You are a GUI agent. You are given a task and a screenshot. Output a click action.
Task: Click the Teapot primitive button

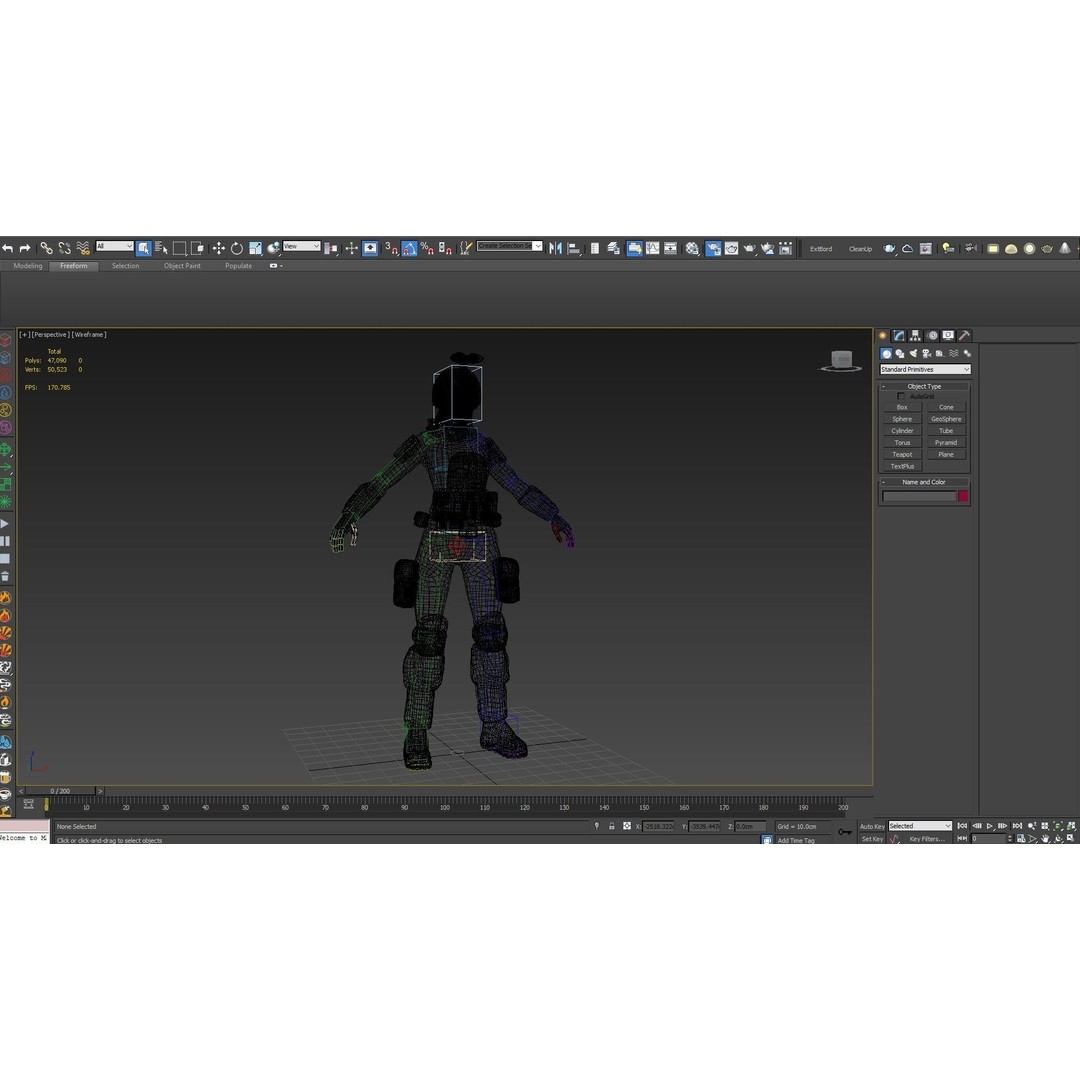pyautogui.click(x=902, y=455)
